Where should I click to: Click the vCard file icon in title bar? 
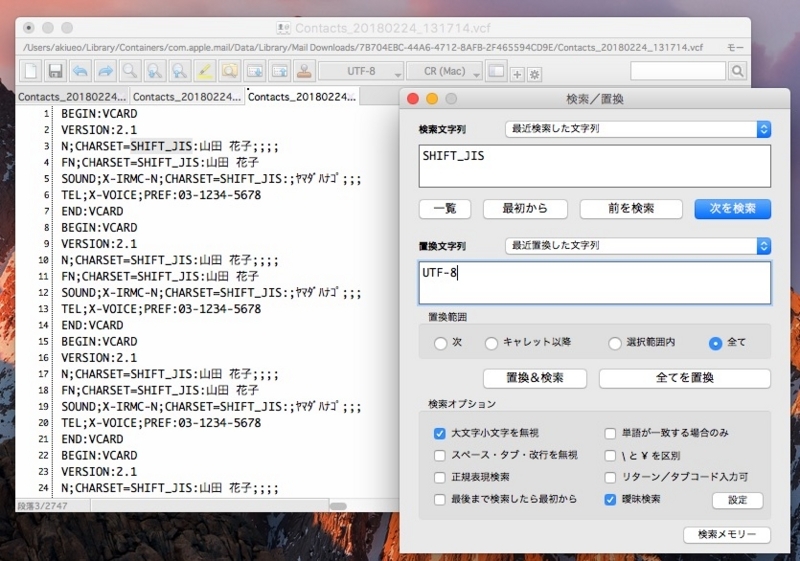[x=283, y=28]
